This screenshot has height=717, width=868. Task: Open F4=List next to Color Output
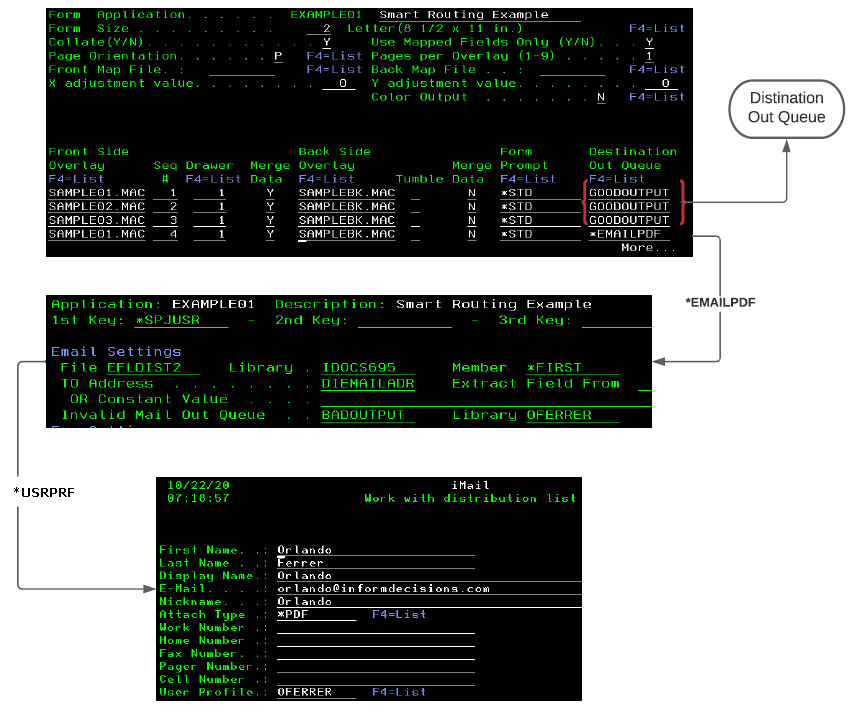[x=657, y=97]
